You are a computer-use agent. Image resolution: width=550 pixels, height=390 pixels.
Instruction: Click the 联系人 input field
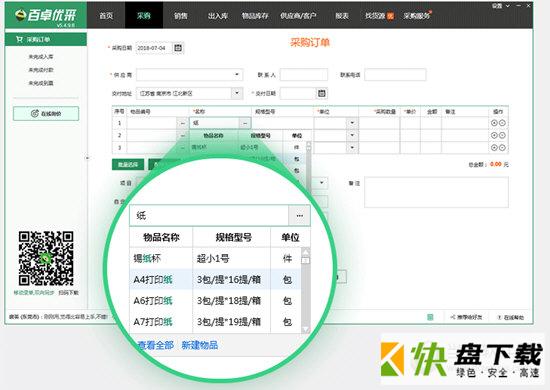click(x=304, y=75)
